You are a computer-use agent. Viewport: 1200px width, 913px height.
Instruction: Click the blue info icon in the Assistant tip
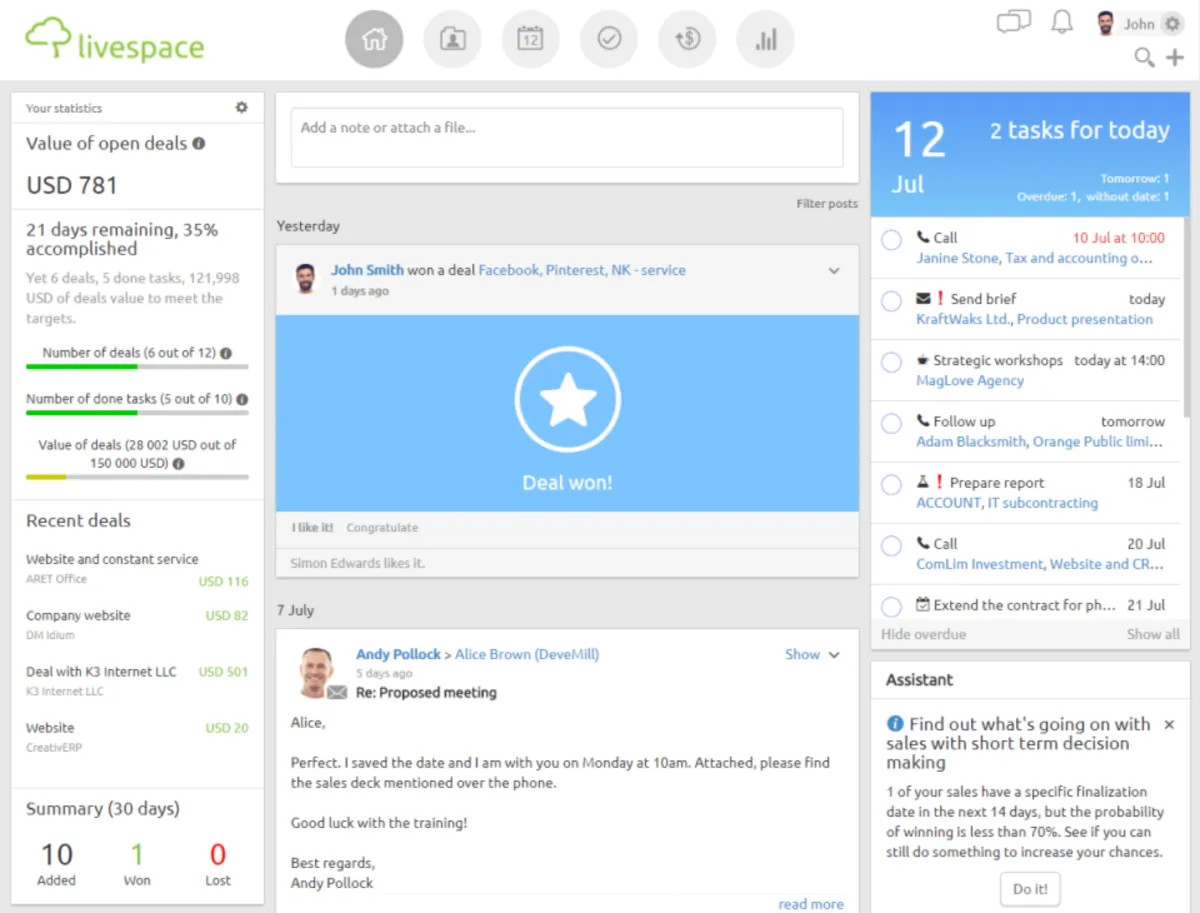click(894, 724)
